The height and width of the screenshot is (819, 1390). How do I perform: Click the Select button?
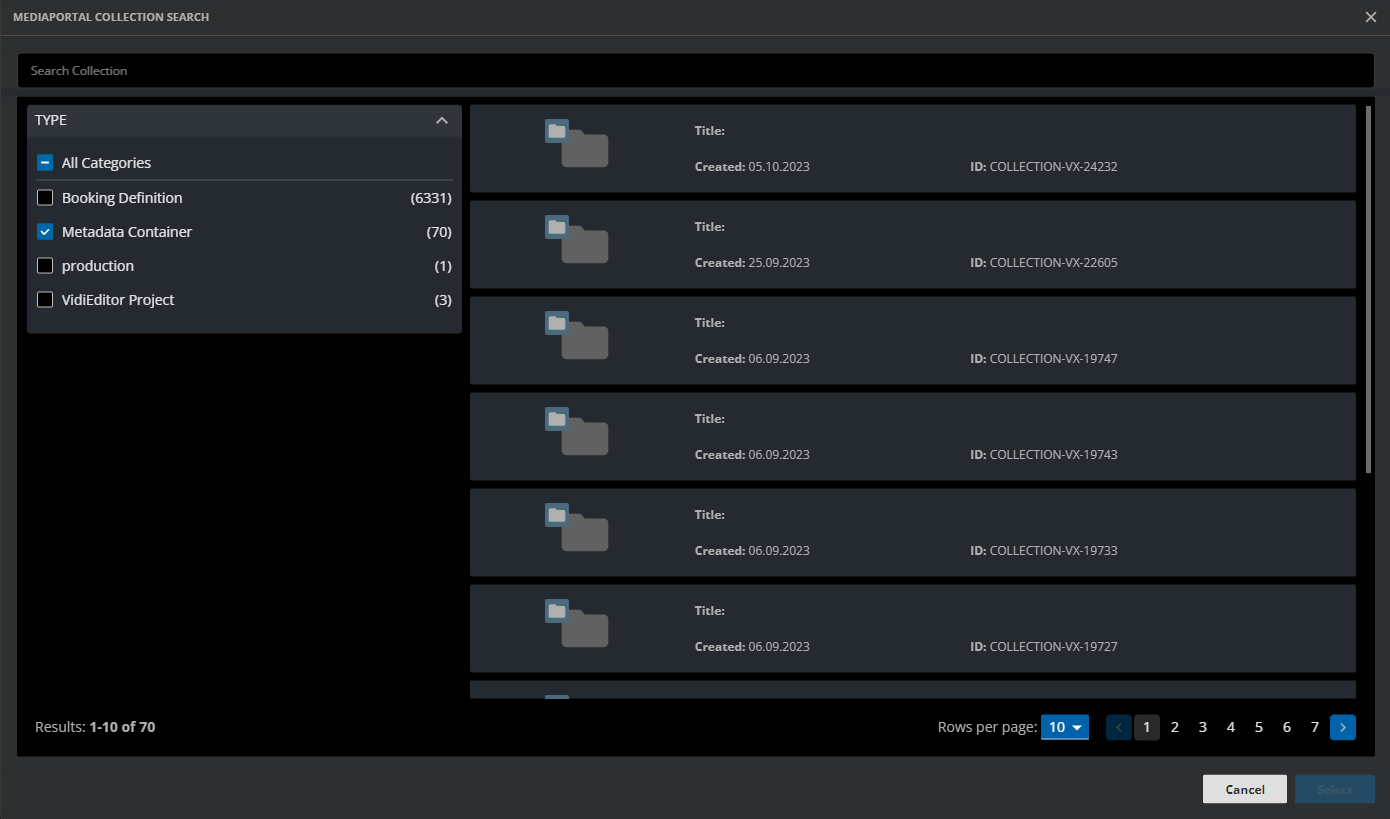(x=1334, y=789)
